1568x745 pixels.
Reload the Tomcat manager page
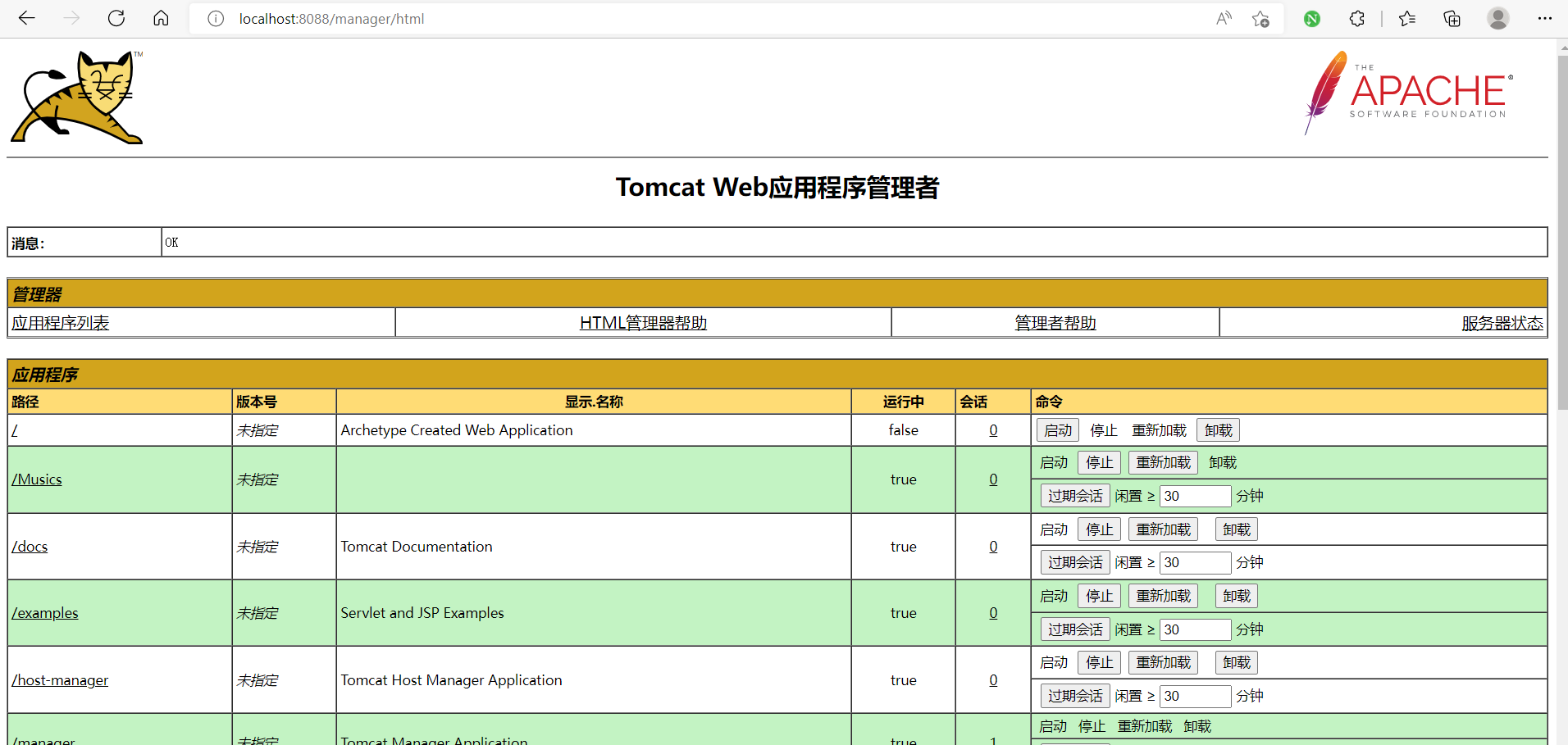tap(116, 18)
